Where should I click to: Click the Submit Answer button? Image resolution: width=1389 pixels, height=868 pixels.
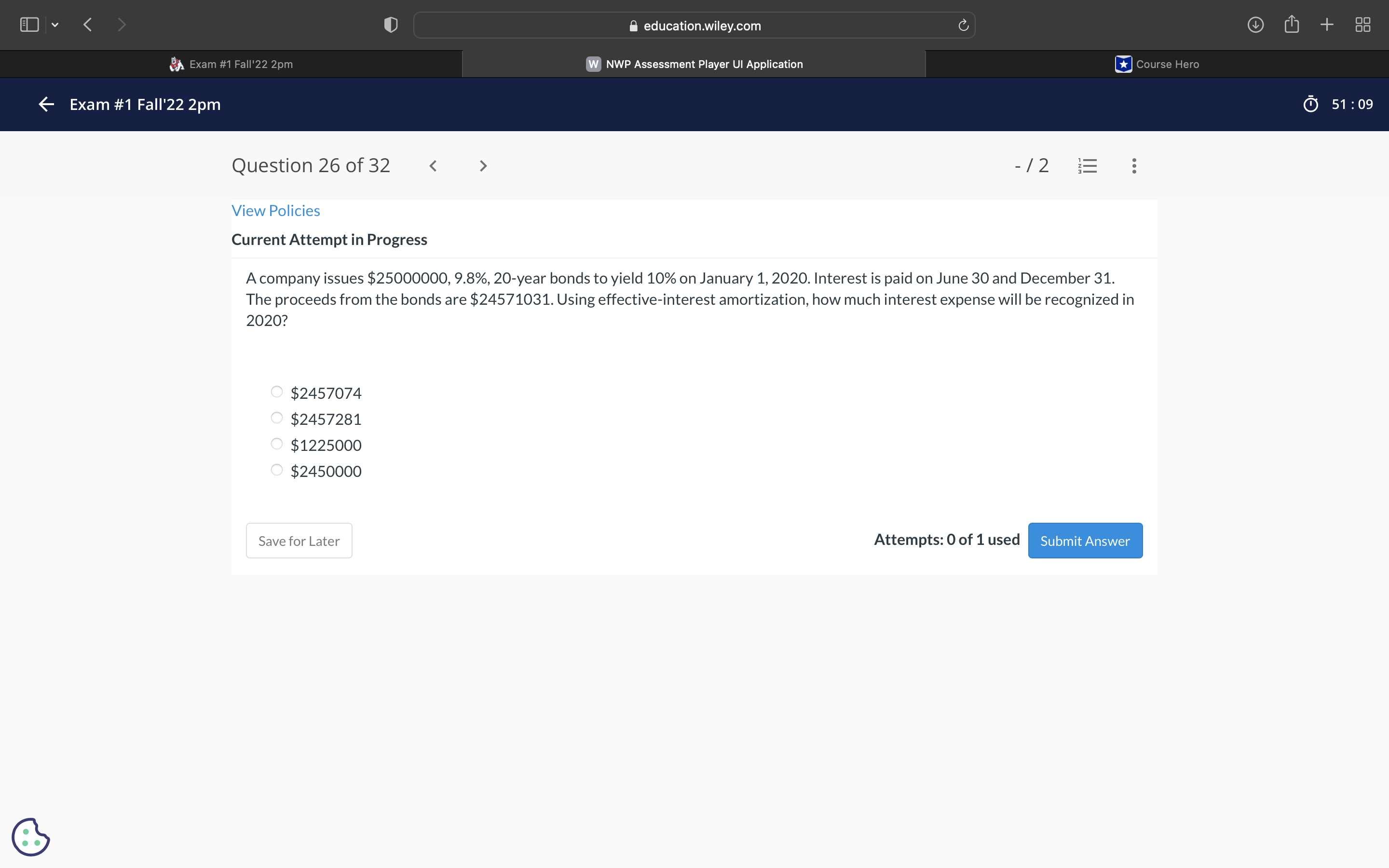tap(1085, 540)
